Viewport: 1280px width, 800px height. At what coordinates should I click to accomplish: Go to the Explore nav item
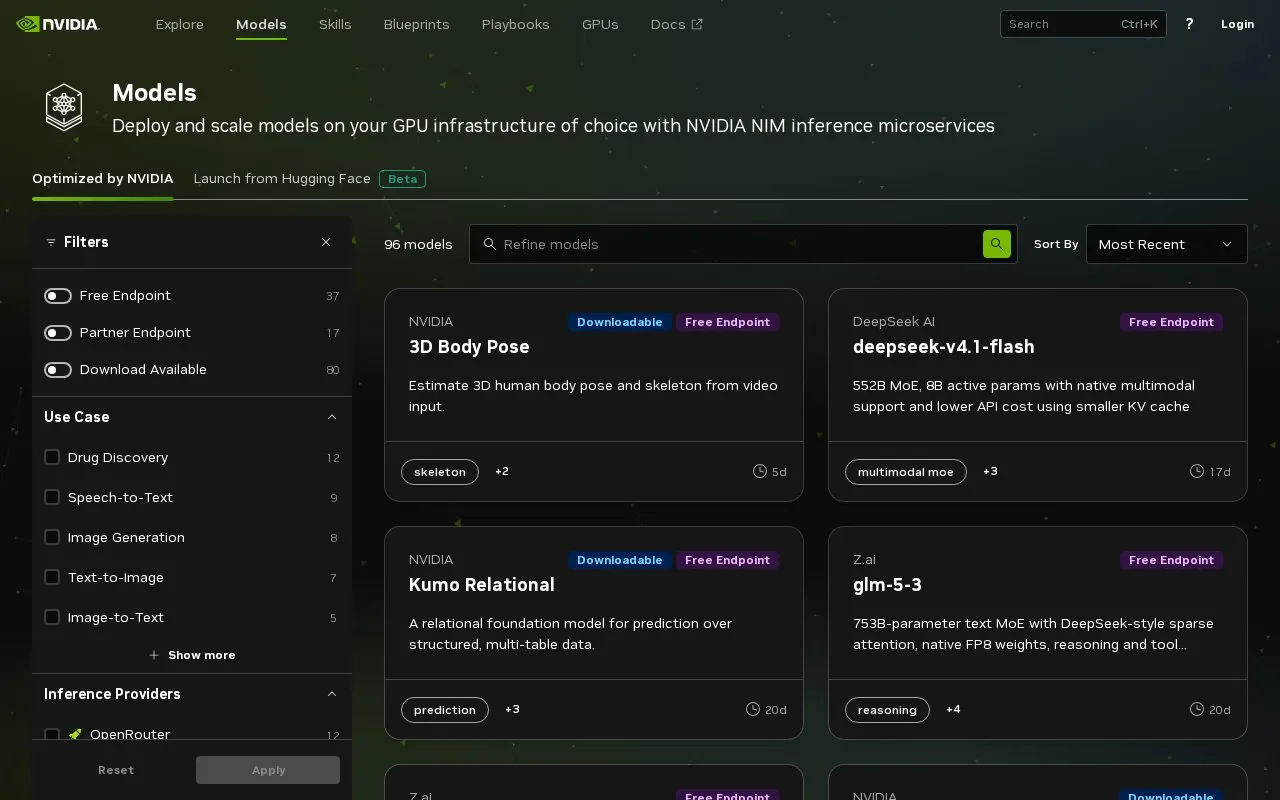pos(179,24)
